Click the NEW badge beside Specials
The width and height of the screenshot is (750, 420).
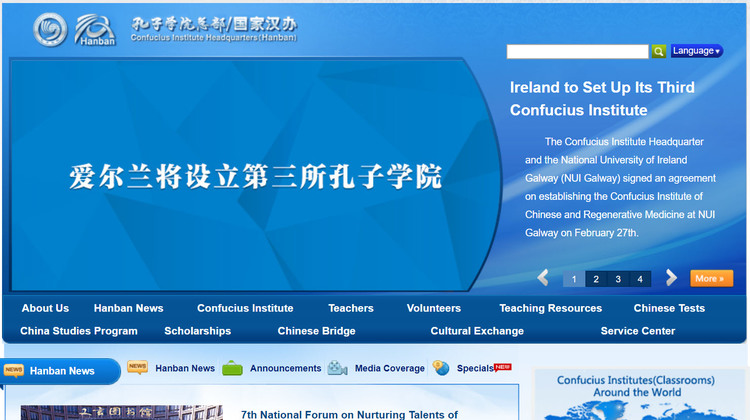click(x=503, y=367)
